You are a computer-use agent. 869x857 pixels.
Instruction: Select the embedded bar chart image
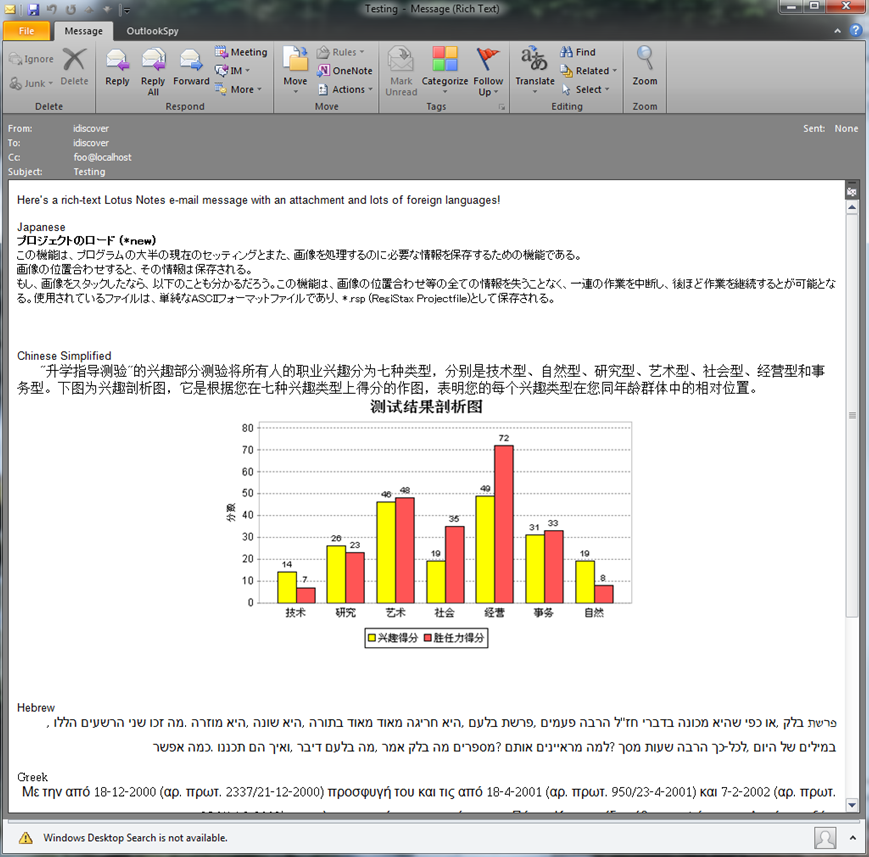[x=427, y=524]
